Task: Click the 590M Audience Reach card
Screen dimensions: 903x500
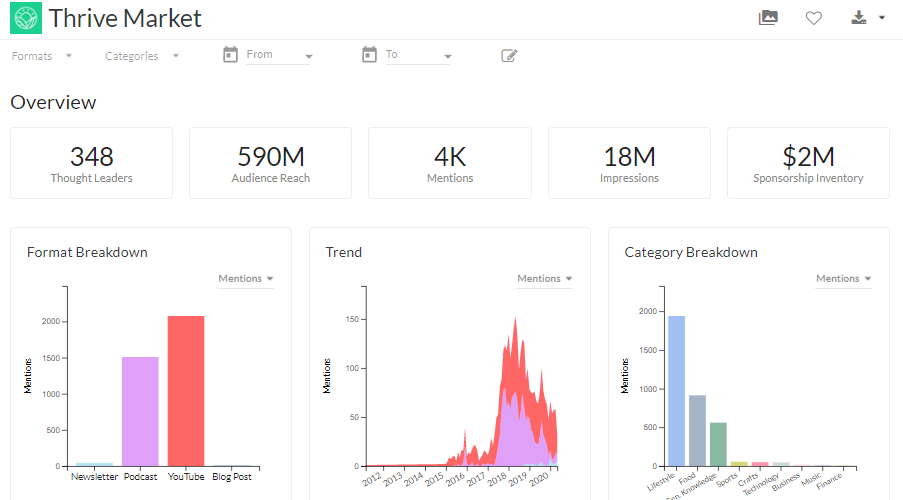Action: click(271, 163)
